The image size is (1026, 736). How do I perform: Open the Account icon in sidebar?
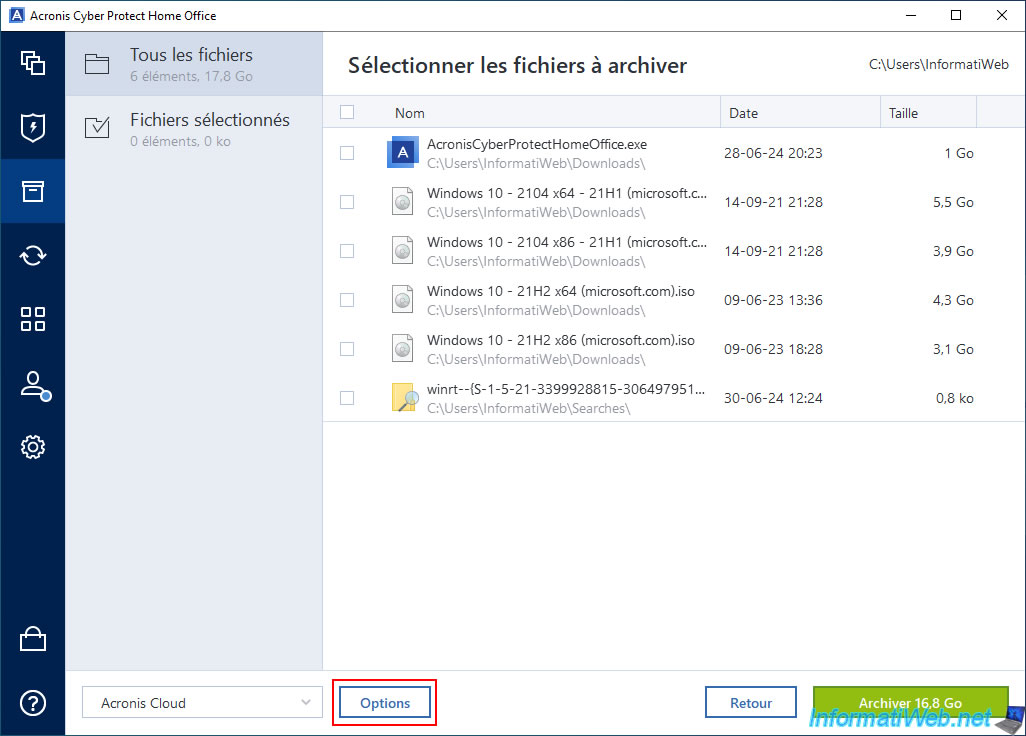pos(32,385)
